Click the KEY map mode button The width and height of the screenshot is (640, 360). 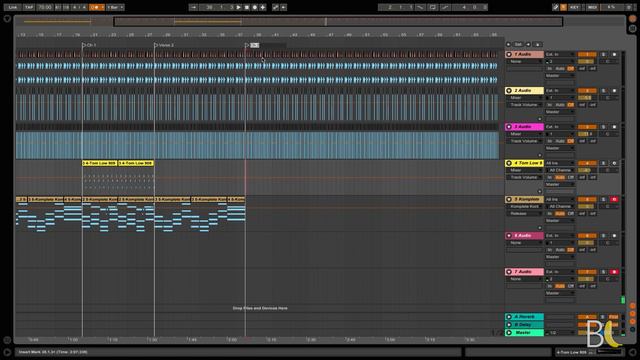coord(574,7)
